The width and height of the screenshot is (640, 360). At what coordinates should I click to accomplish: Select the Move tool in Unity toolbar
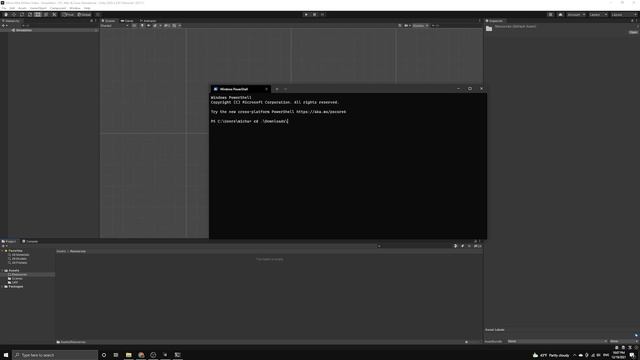click(14, 15)
